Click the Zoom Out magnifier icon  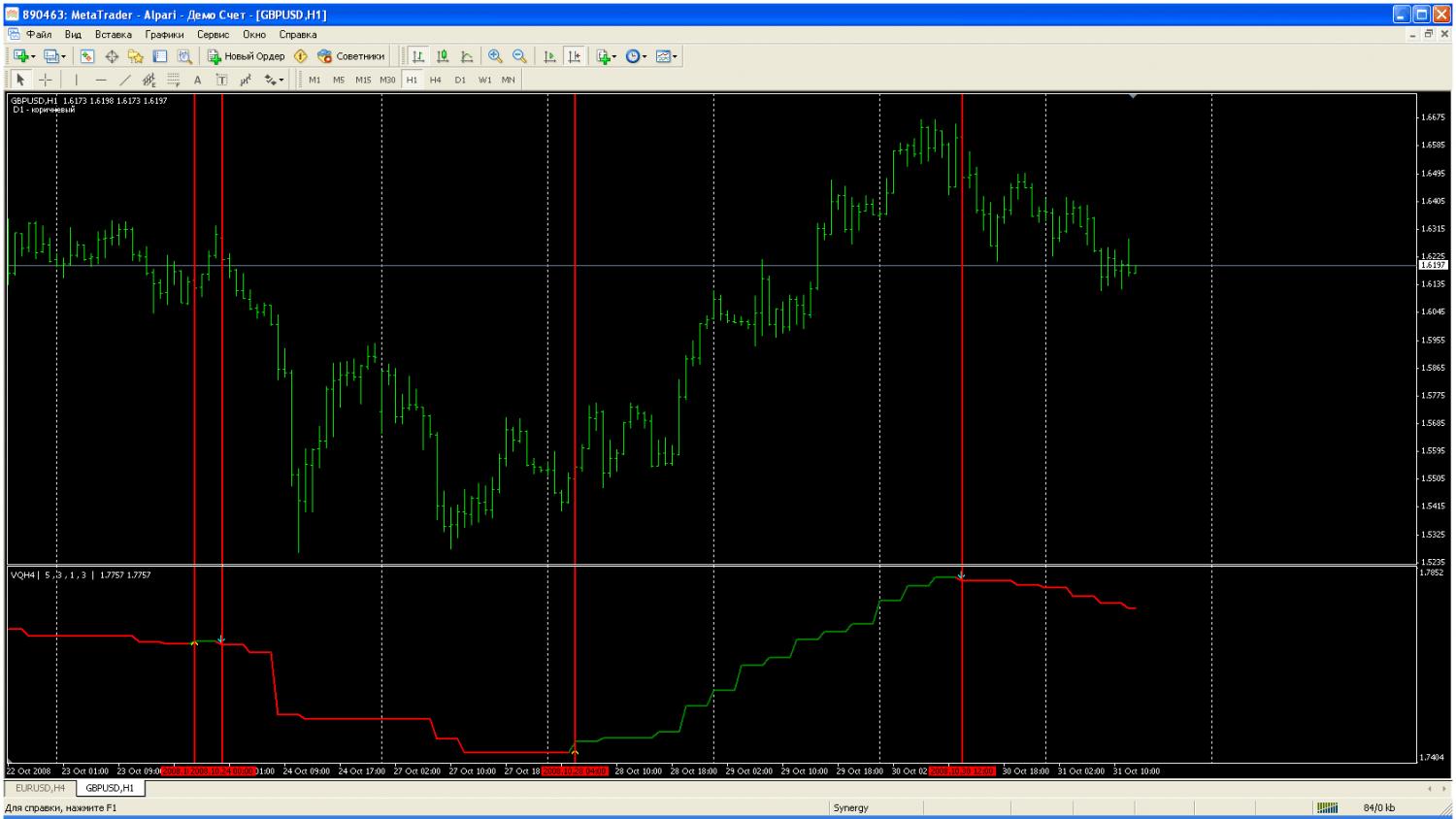(519, 56)
